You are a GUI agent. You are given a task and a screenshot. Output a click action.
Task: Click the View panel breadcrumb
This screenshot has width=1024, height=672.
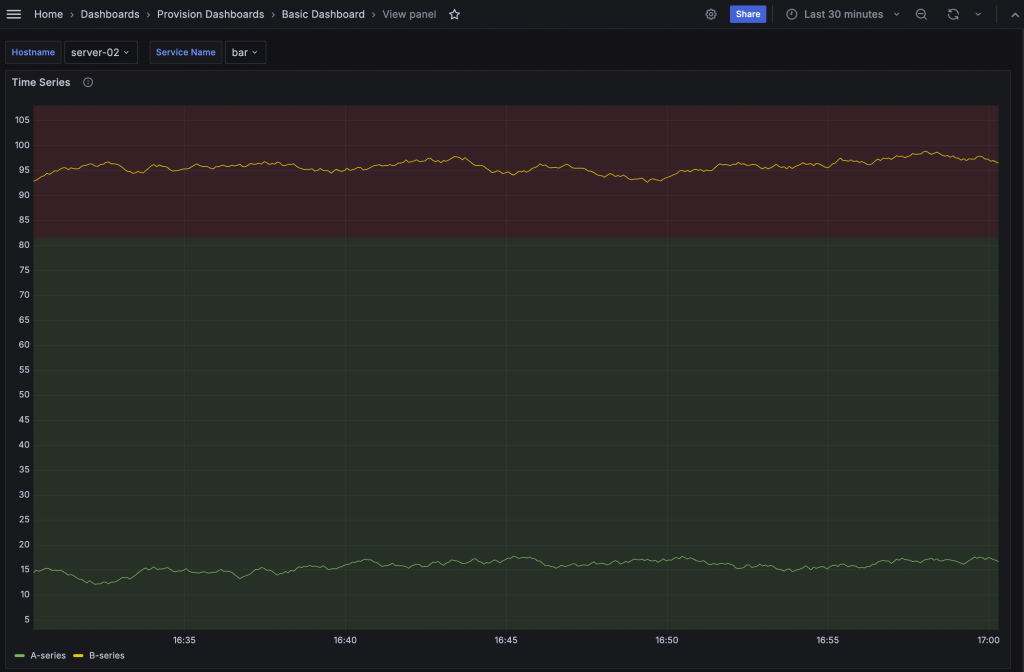click(x=409, y=14)
